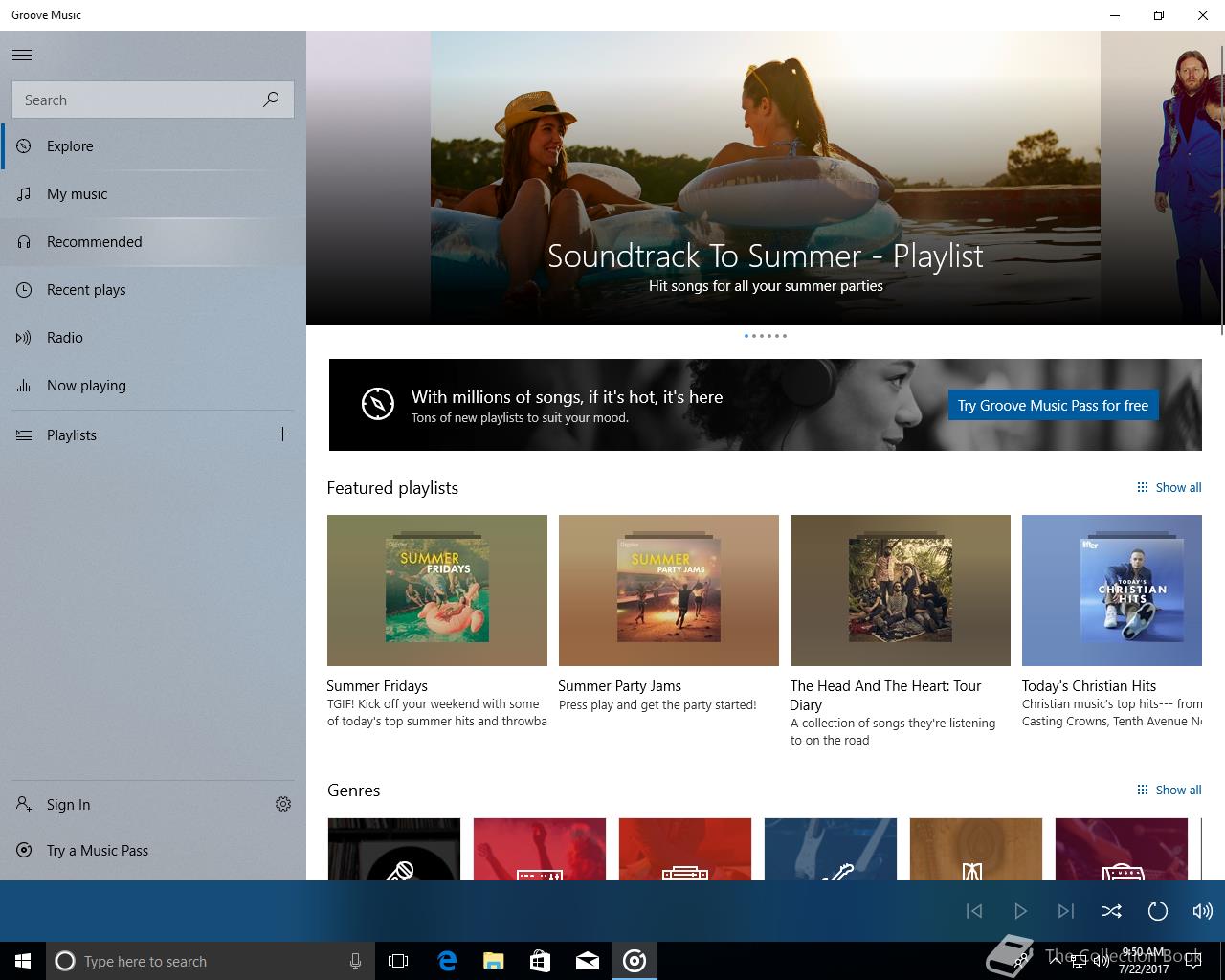Open Soundtrack To Summer hero banner
Image resolution: width=1225 pixels, height=980 pixels.
tap(766, 178)
